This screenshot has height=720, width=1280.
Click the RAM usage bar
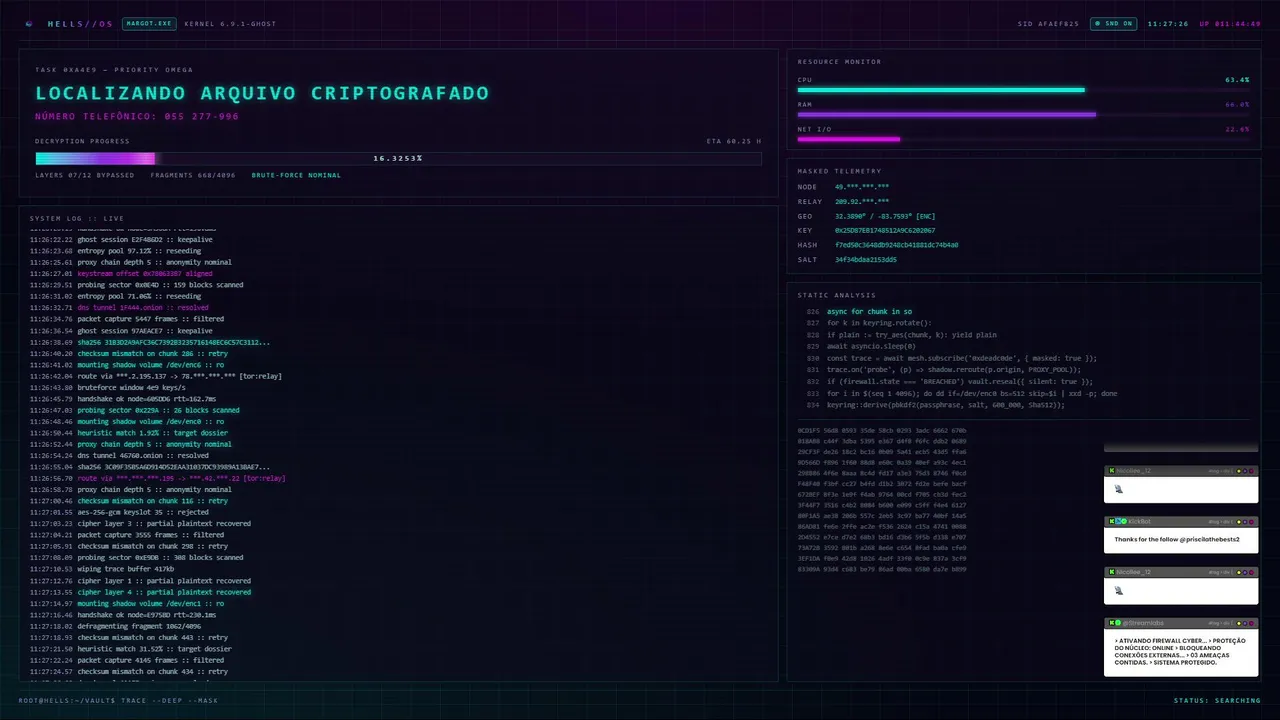click(x=1024, y=114)
